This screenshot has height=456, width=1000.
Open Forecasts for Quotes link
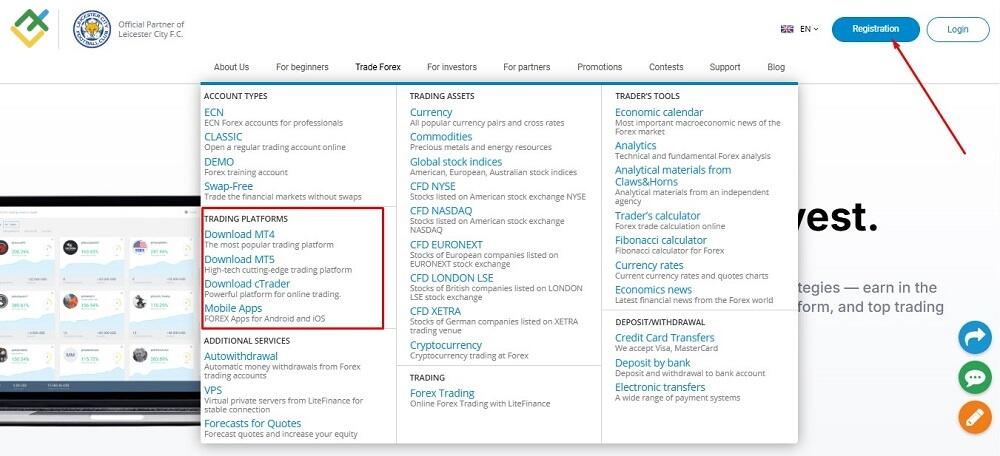(x=253, y=423)
